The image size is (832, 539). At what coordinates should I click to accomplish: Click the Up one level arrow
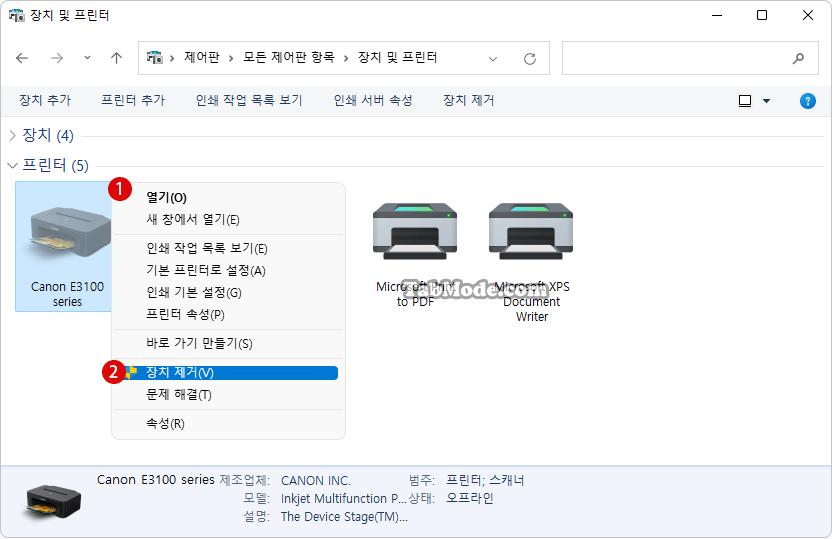tap(116, 58)
